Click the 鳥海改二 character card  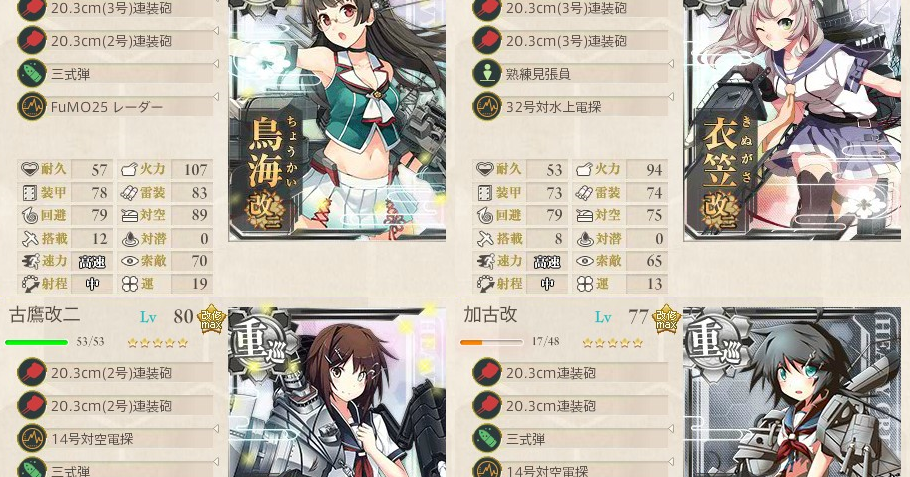(x=337, y=120)
